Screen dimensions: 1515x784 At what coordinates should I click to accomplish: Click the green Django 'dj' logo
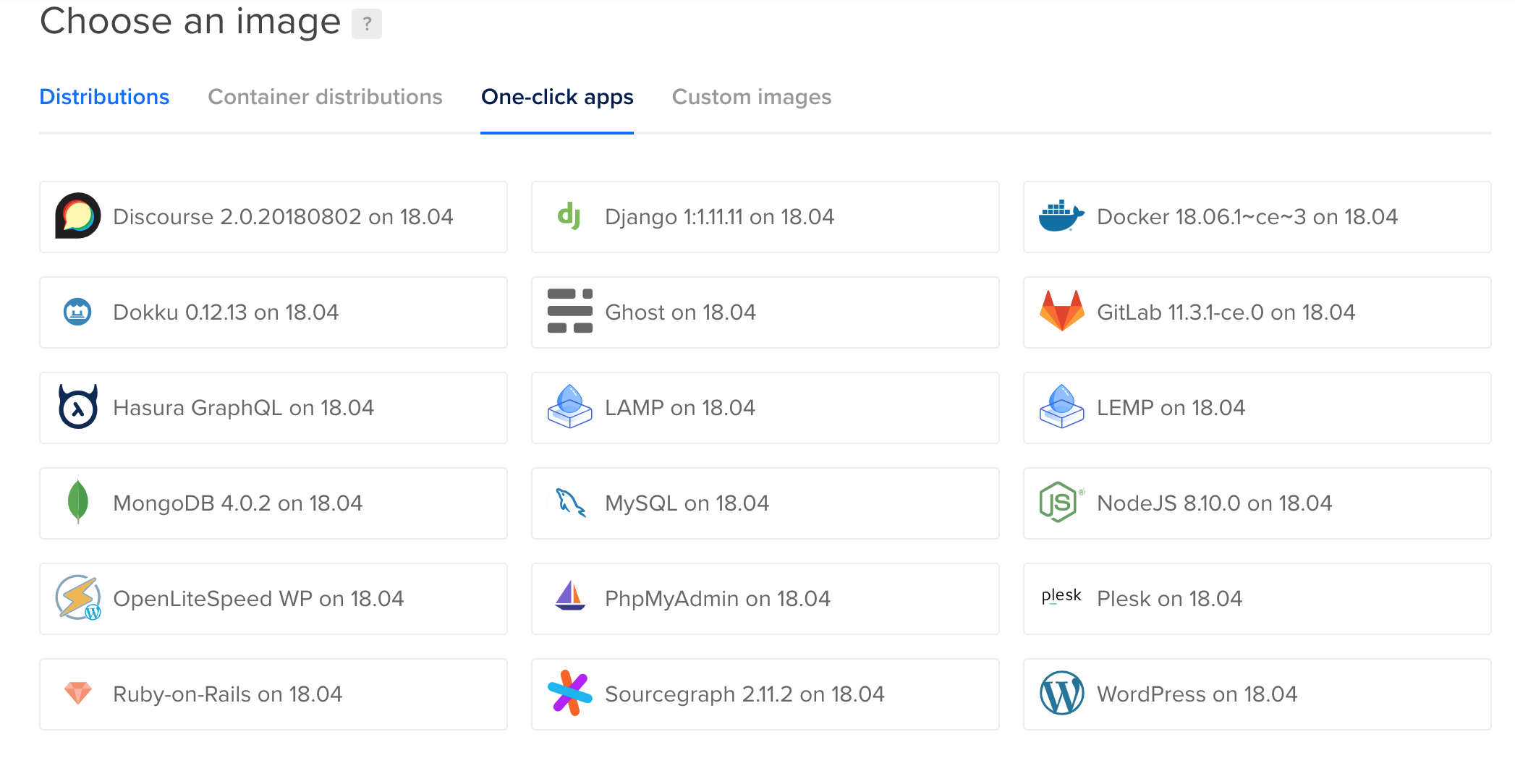569,216
